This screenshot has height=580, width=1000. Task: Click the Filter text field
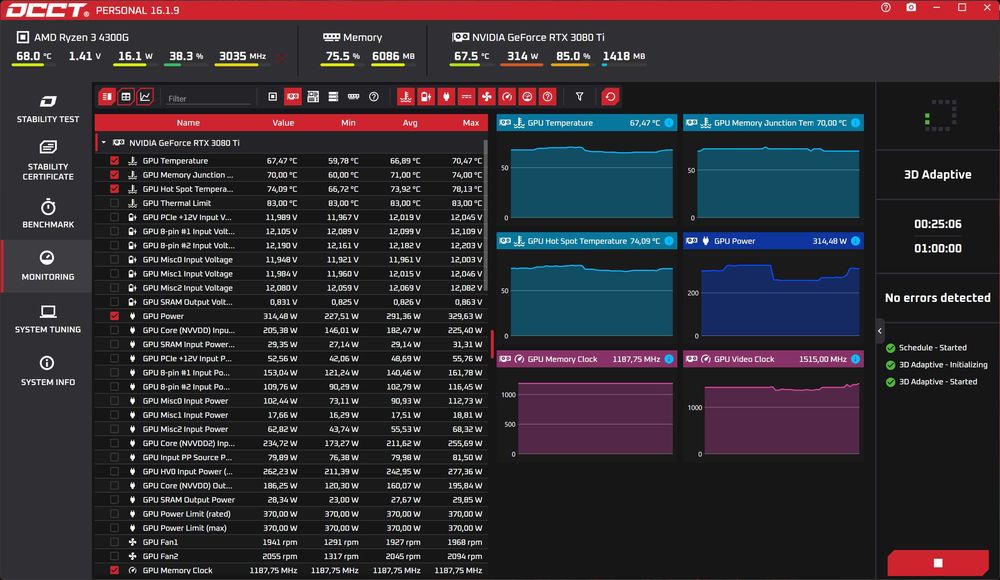pyautogui.click(x=209, y=98)
